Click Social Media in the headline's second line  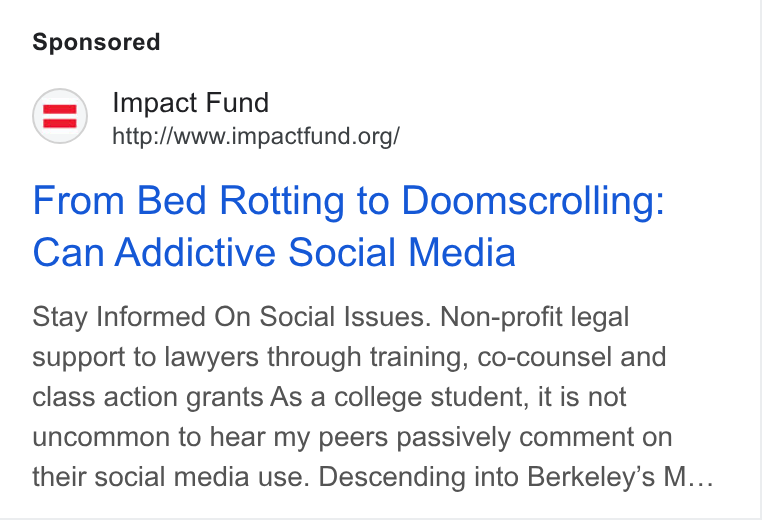(402, 252)
